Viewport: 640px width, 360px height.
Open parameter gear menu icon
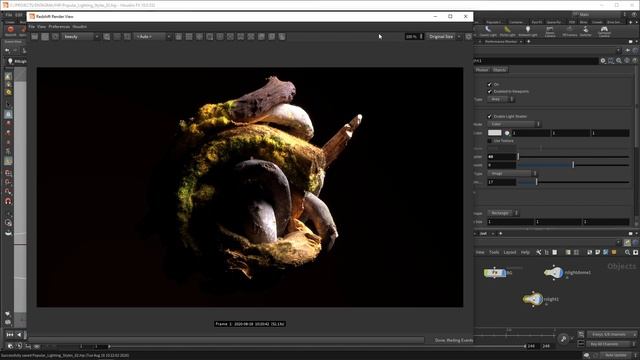coord(603,61)
